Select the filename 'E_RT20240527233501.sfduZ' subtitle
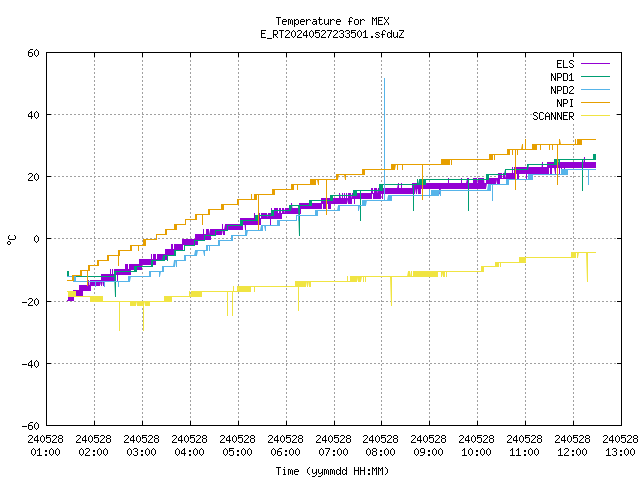The width and height of the screenshot is (640, 480). pos(332,34)
